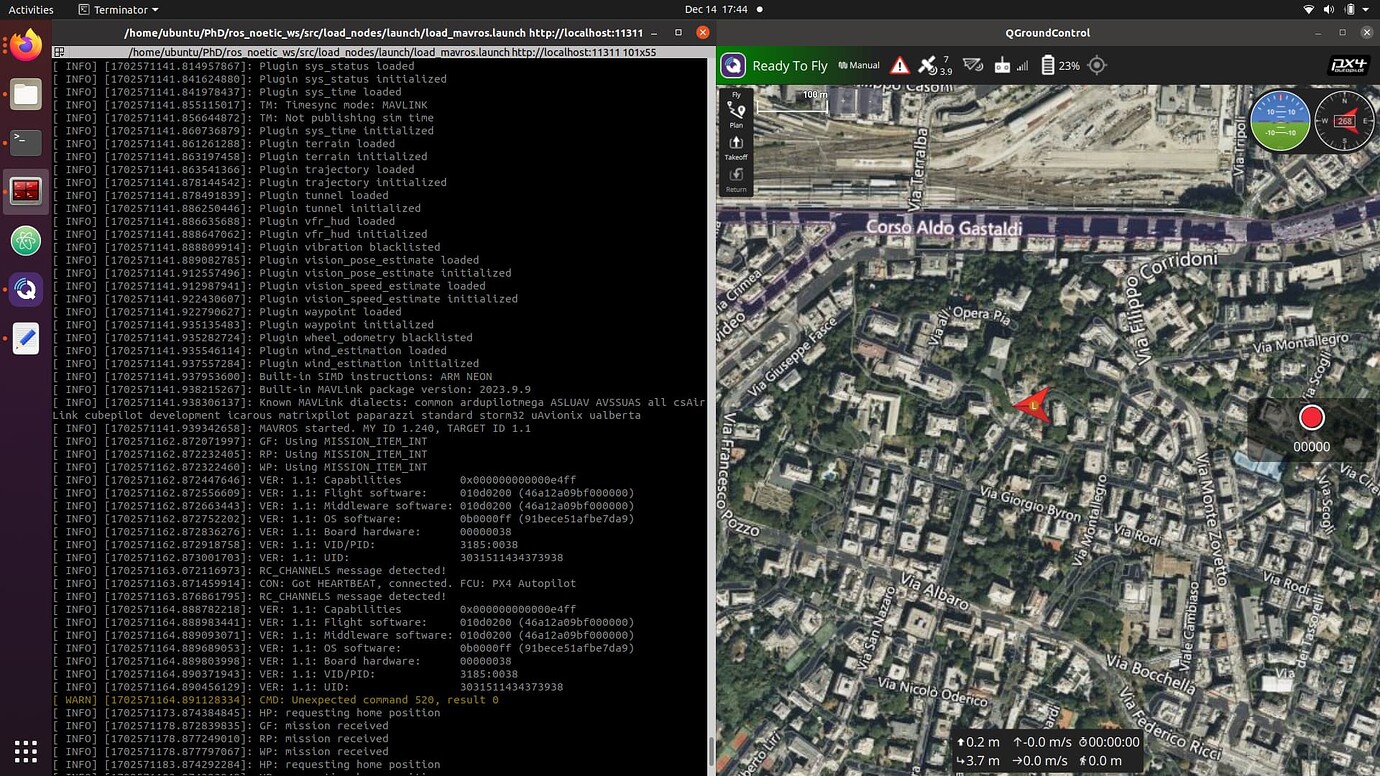Viewport: 1380px width, 776px height.
Task: Click the compass instrument showing heading 268
Action: 1343,120
